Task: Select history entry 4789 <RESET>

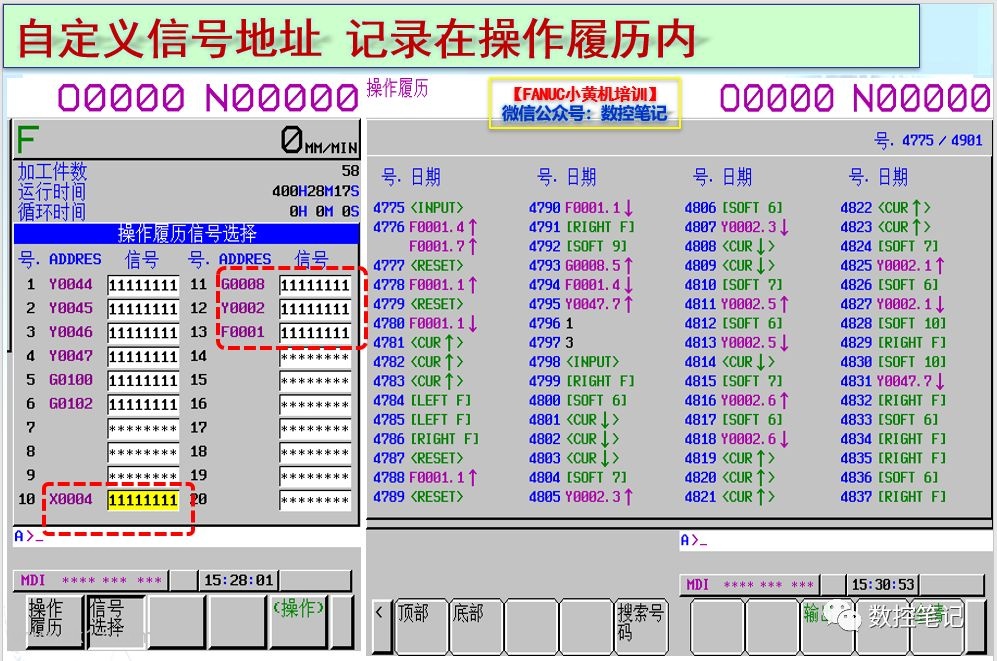Action: (418, 496)
